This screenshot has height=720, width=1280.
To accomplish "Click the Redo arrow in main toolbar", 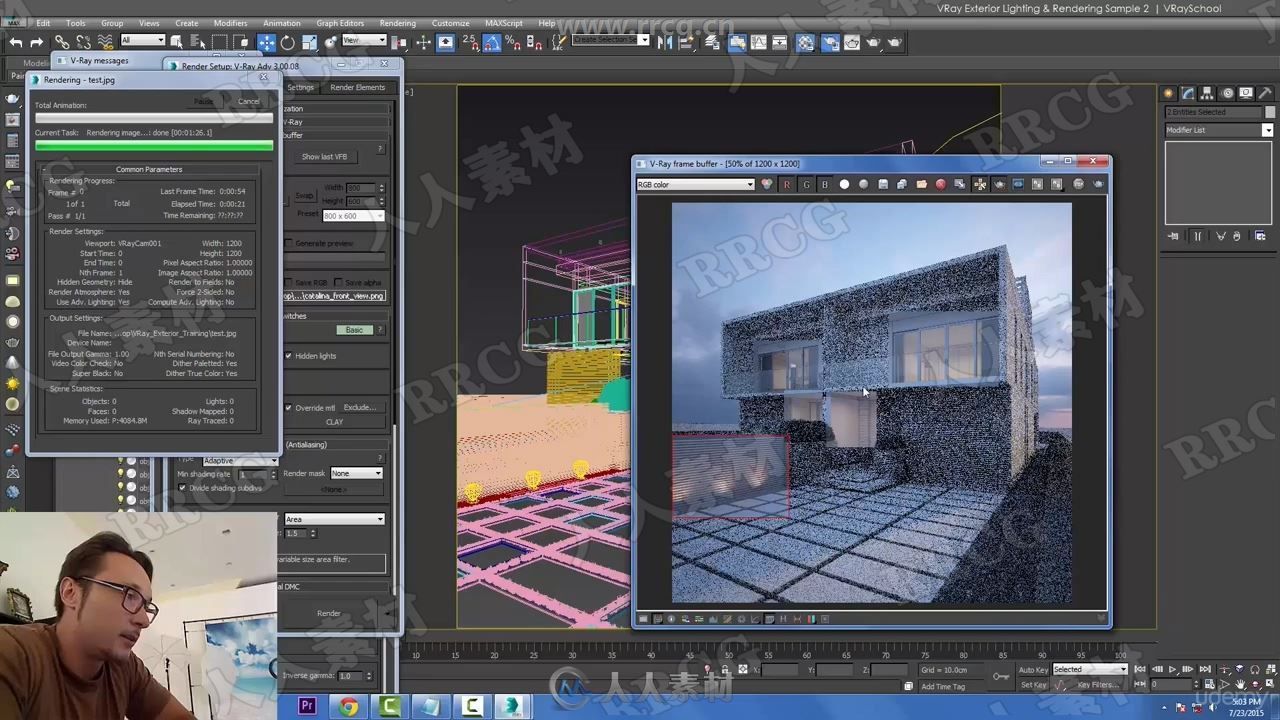I will coord(37,42).
